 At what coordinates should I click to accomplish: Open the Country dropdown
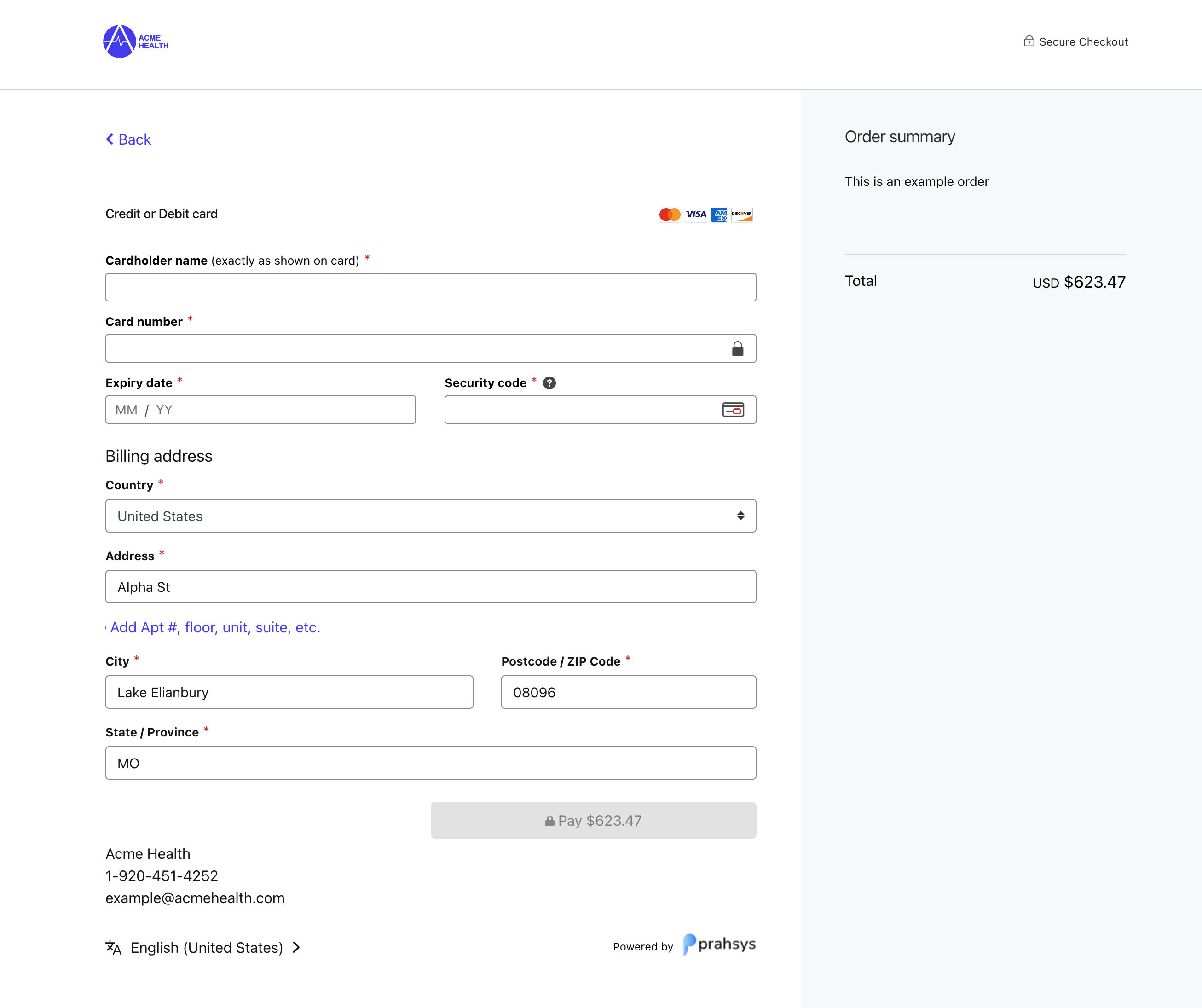pos(430,516)
